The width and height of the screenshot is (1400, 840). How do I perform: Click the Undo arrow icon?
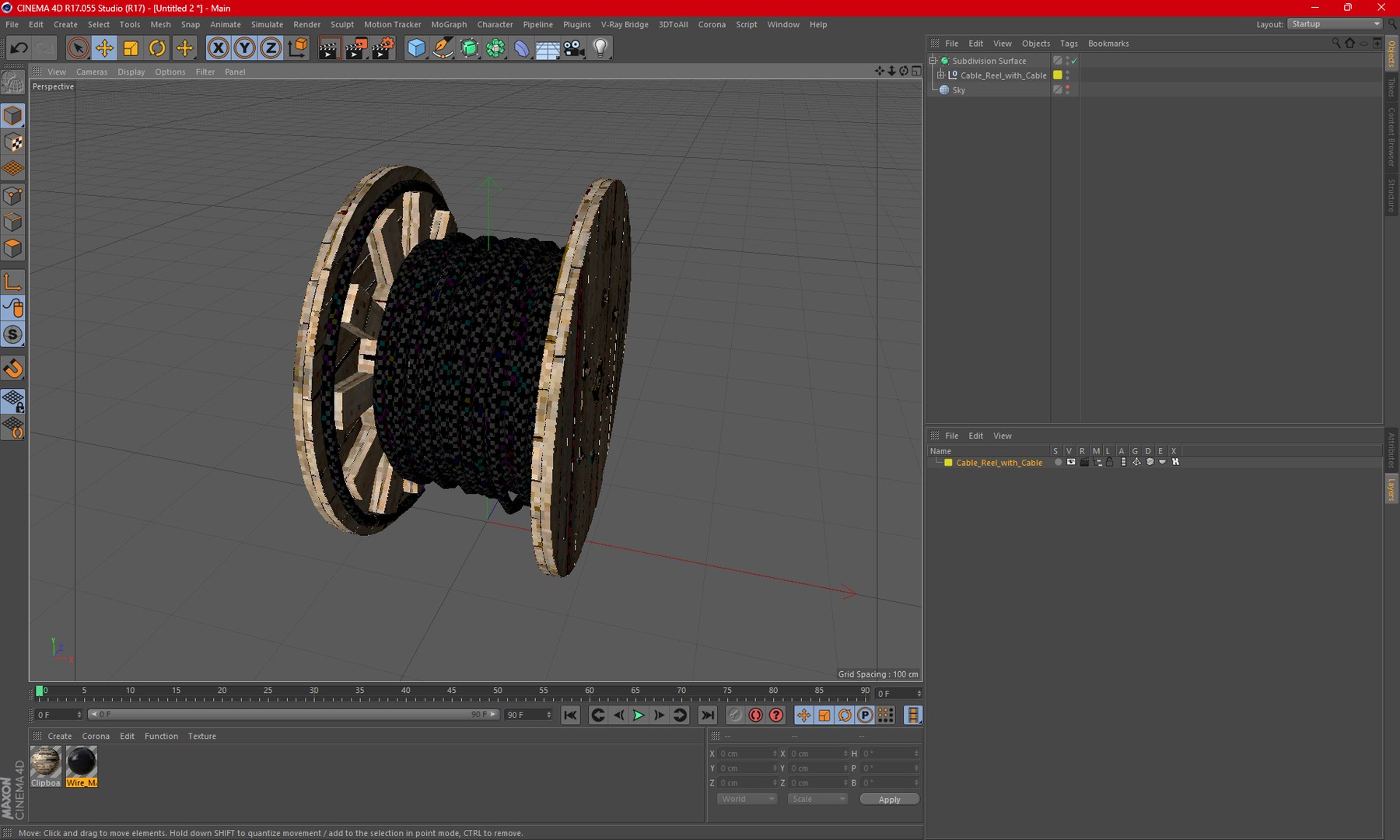(19, 48)
